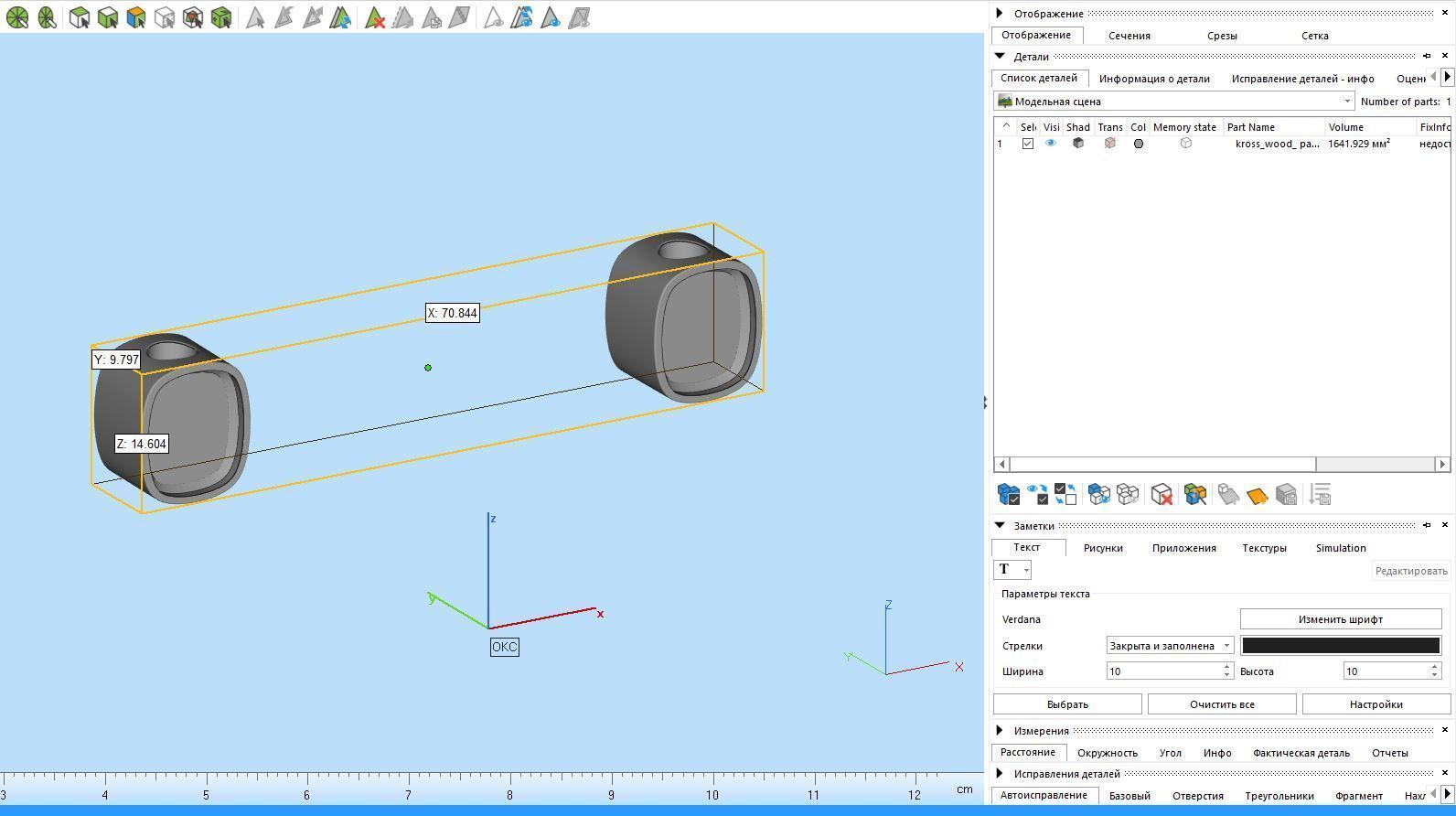Click the multicolored cubes with pencil icon
Image resolution: width=1456 pixels, height=816 pixels.
[1195, 495]
